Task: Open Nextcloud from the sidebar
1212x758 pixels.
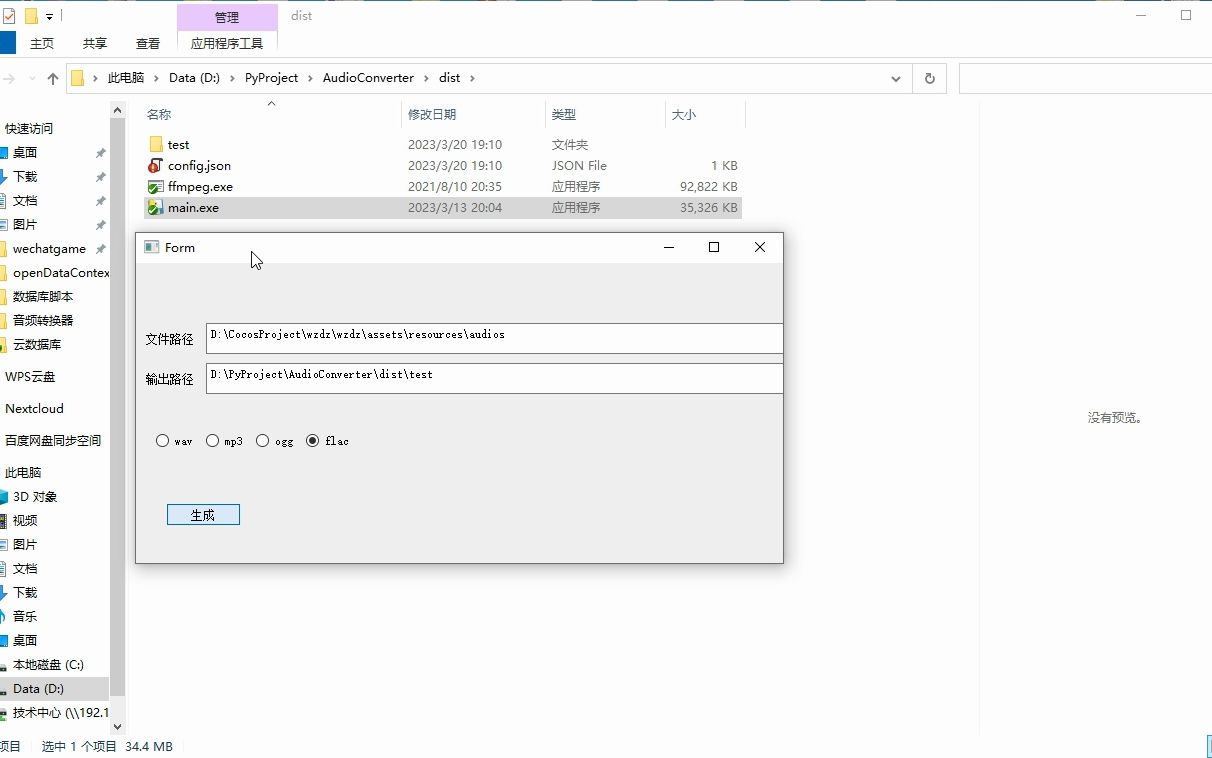Action: (36, 408)
